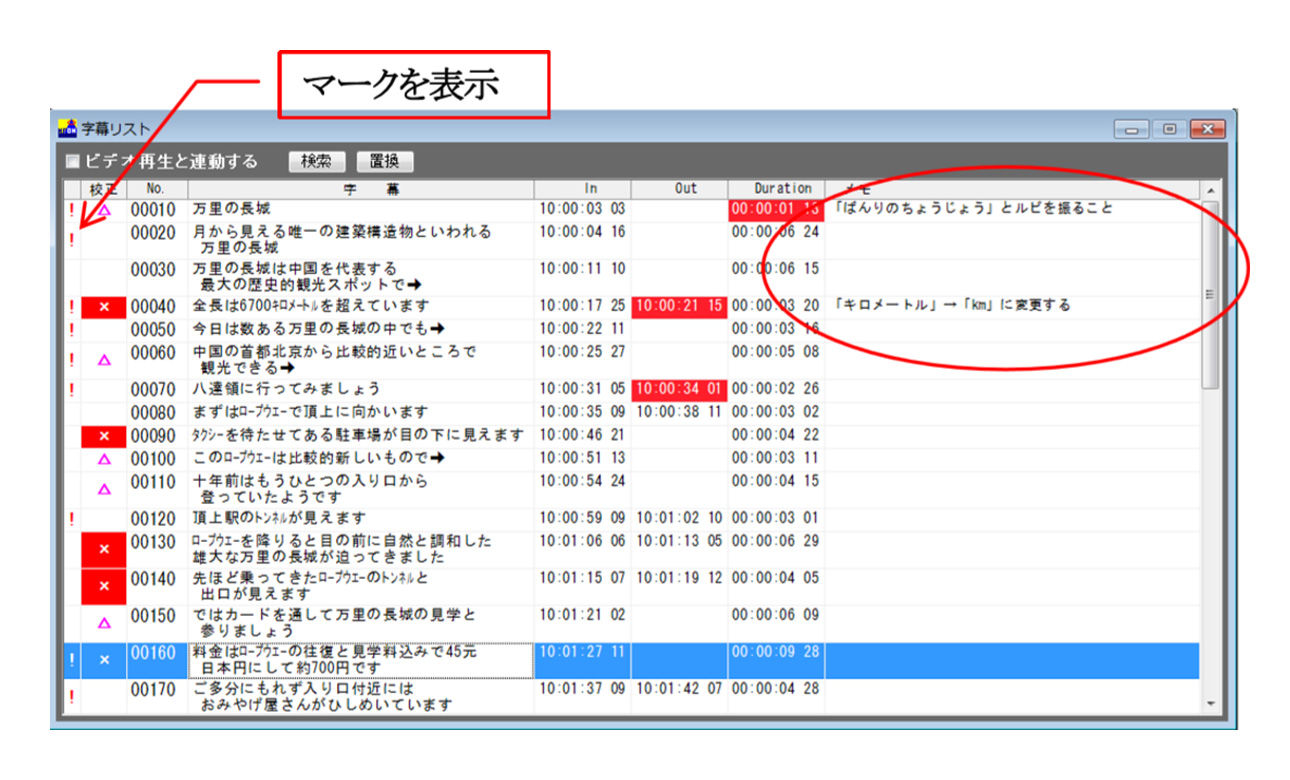Click the 字幕 column header
Viewport: 1290px width, 780px height.
tap(360, 188)
